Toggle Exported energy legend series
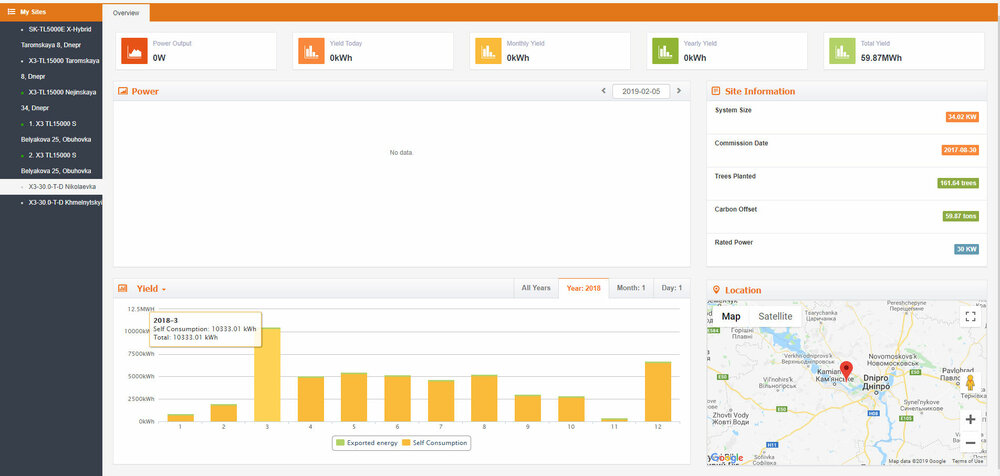Image resolution: width=1000 pixels, height=476 pixels. click(369, 441)
